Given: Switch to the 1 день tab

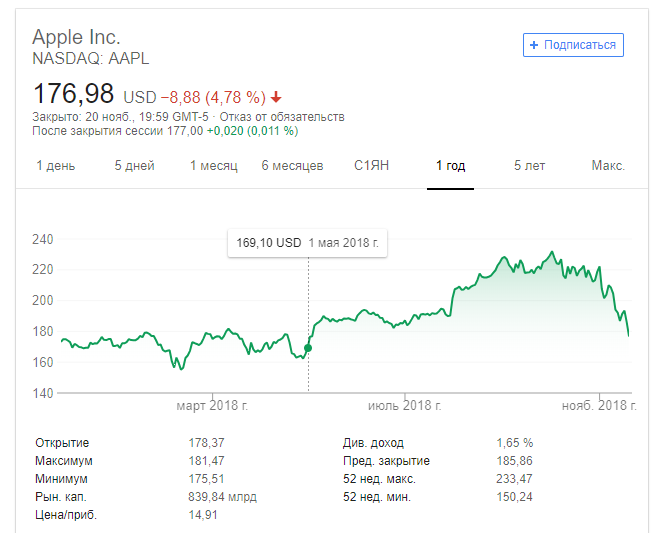Looking at the screenshot, I should pyautogui.click(x=55, y=166).
